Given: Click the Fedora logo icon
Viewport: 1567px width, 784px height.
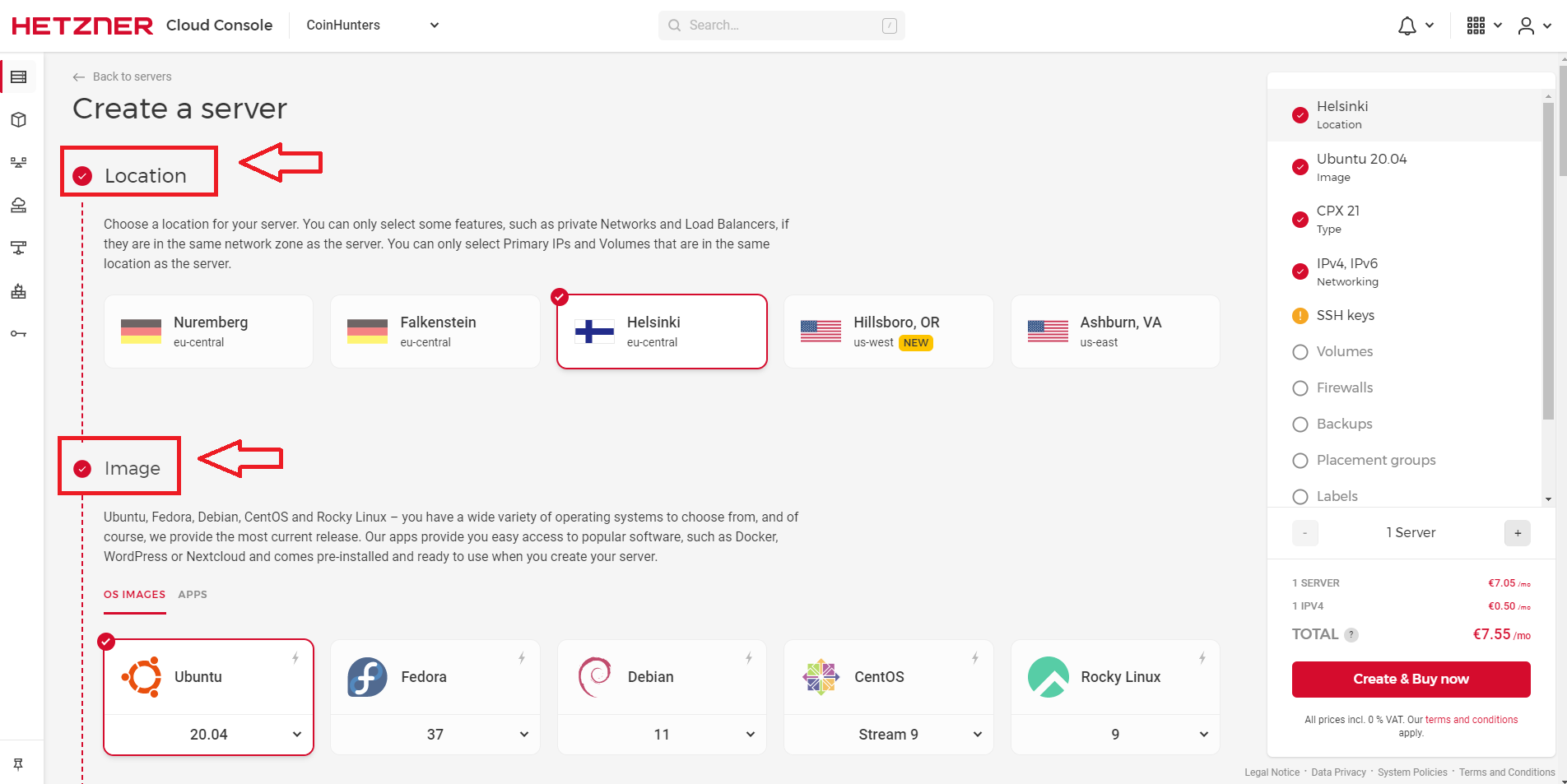Looking at the screenshot, I should pos(368,677).
